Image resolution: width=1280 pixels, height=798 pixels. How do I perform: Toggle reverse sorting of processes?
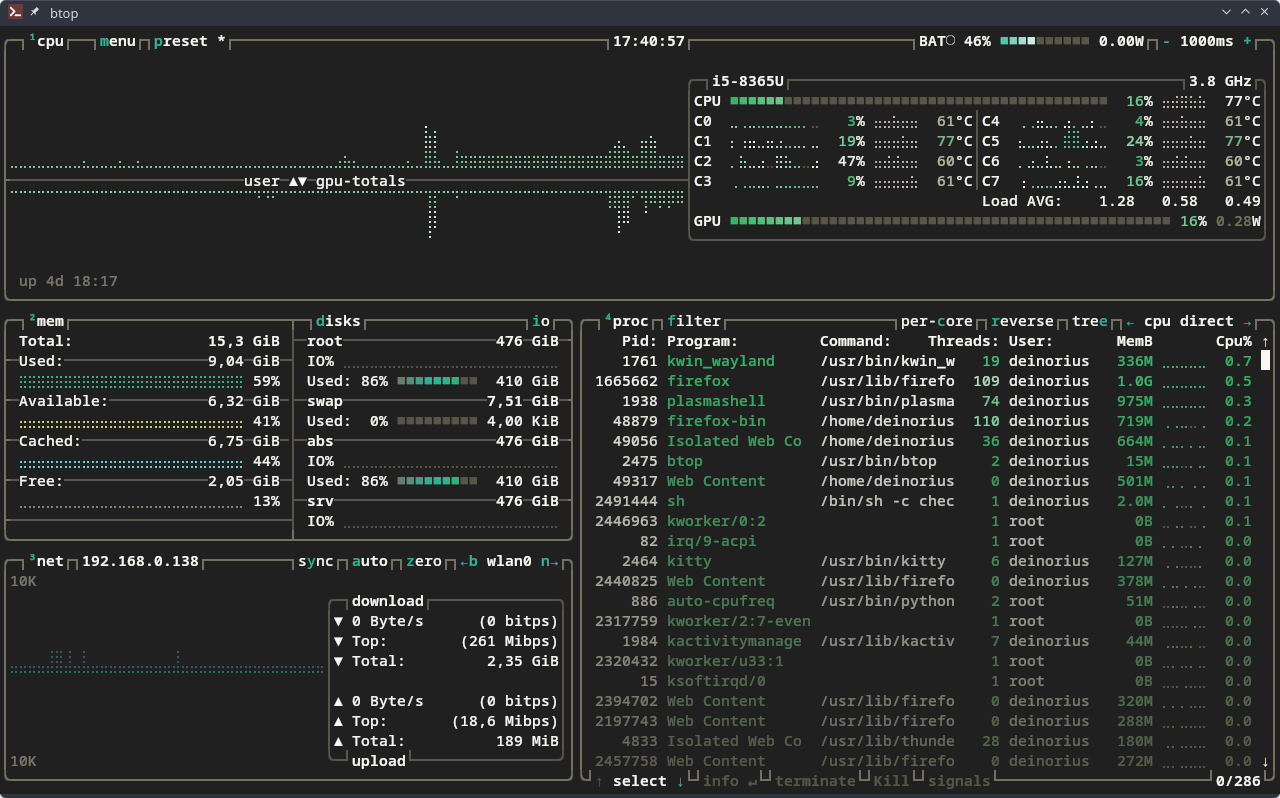[1022, 321]
